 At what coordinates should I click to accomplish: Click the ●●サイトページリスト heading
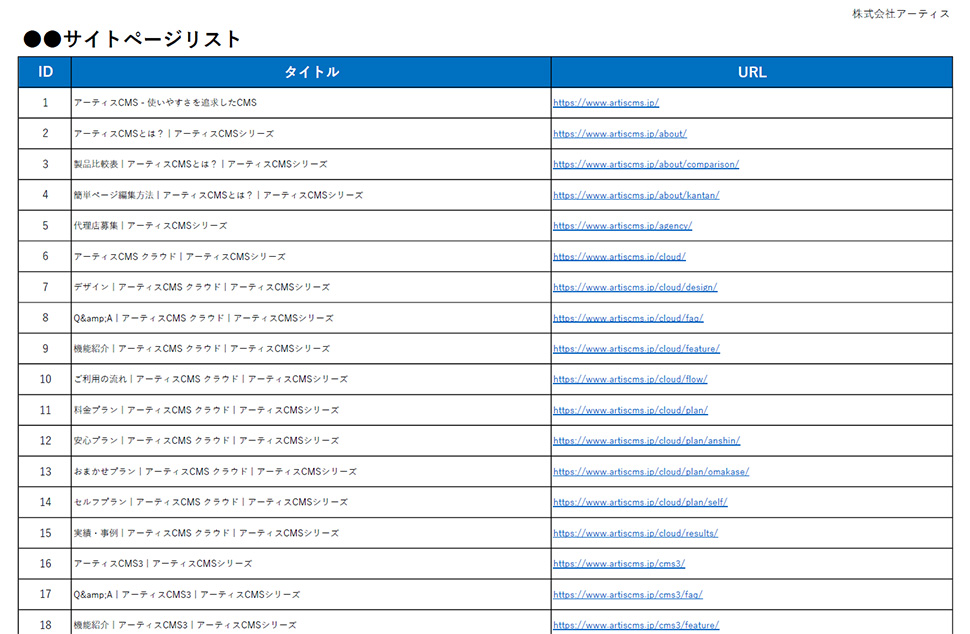[x=132, y=39]
